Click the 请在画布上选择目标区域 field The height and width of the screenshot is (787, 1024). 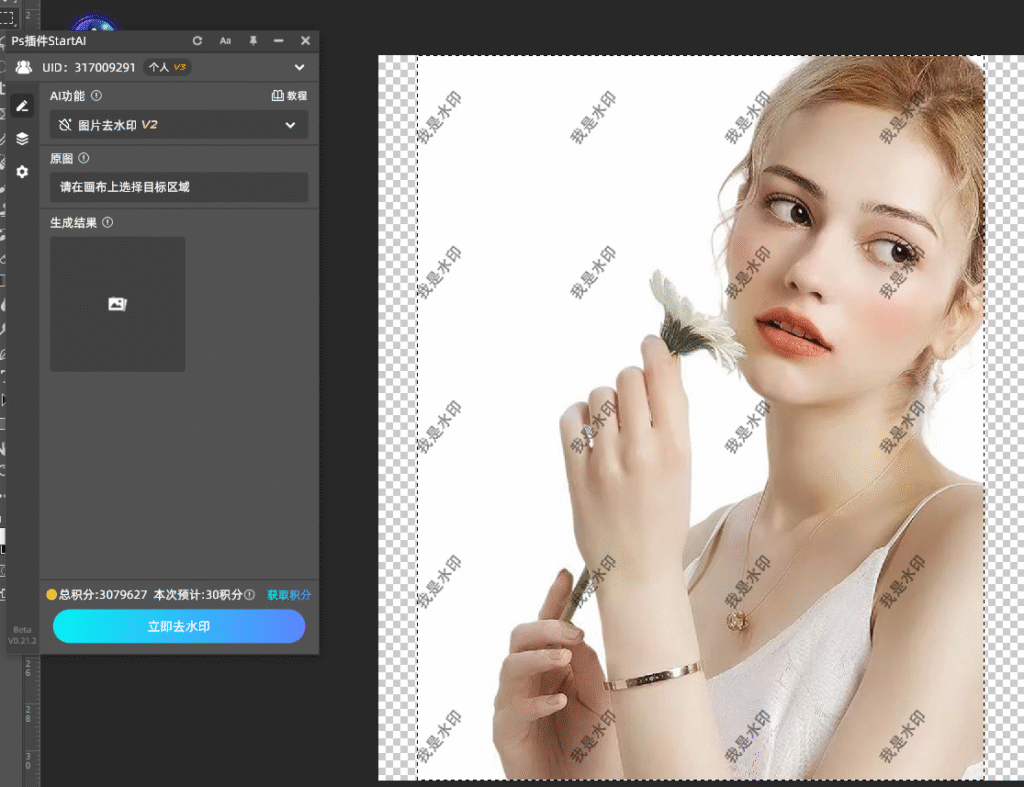pos(179,187)
